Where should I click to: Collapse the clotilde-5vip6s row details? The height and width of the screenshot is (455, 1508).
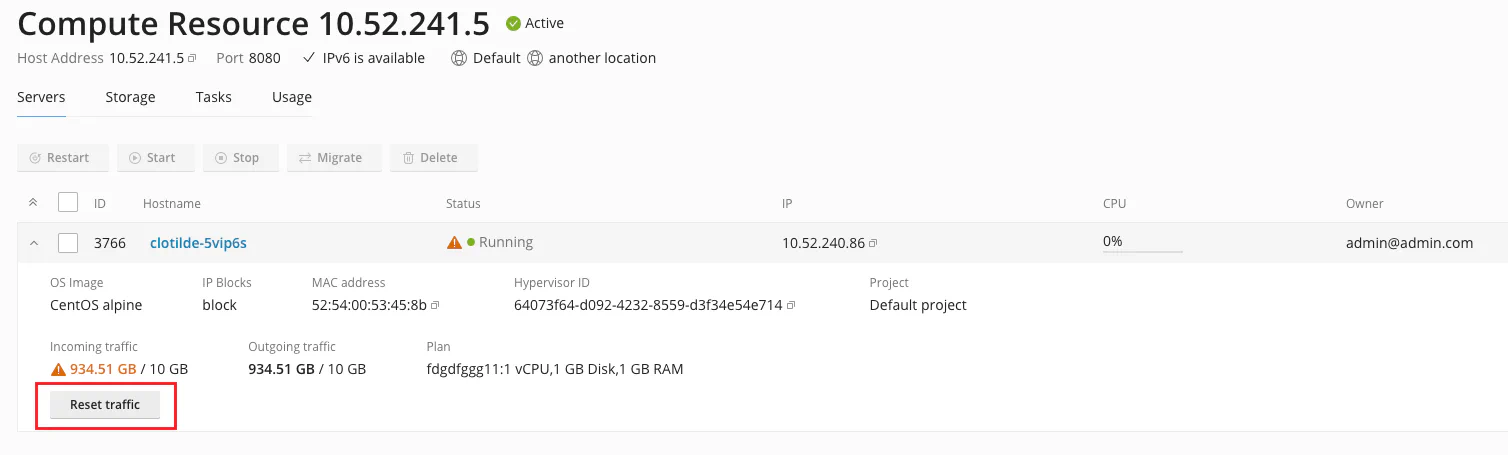coord(33,243)
